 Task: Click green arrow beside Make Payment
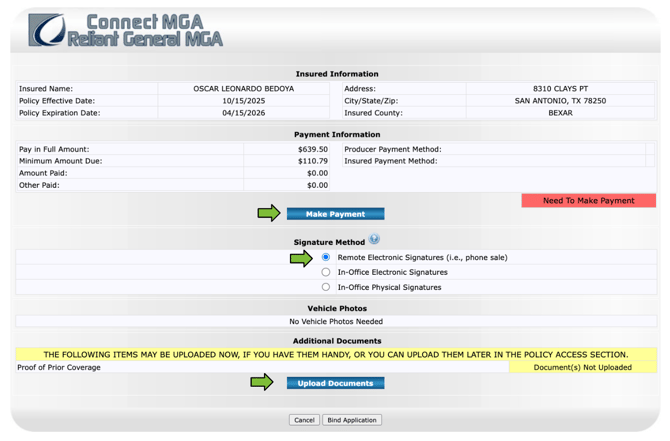[x=269, y=213]
